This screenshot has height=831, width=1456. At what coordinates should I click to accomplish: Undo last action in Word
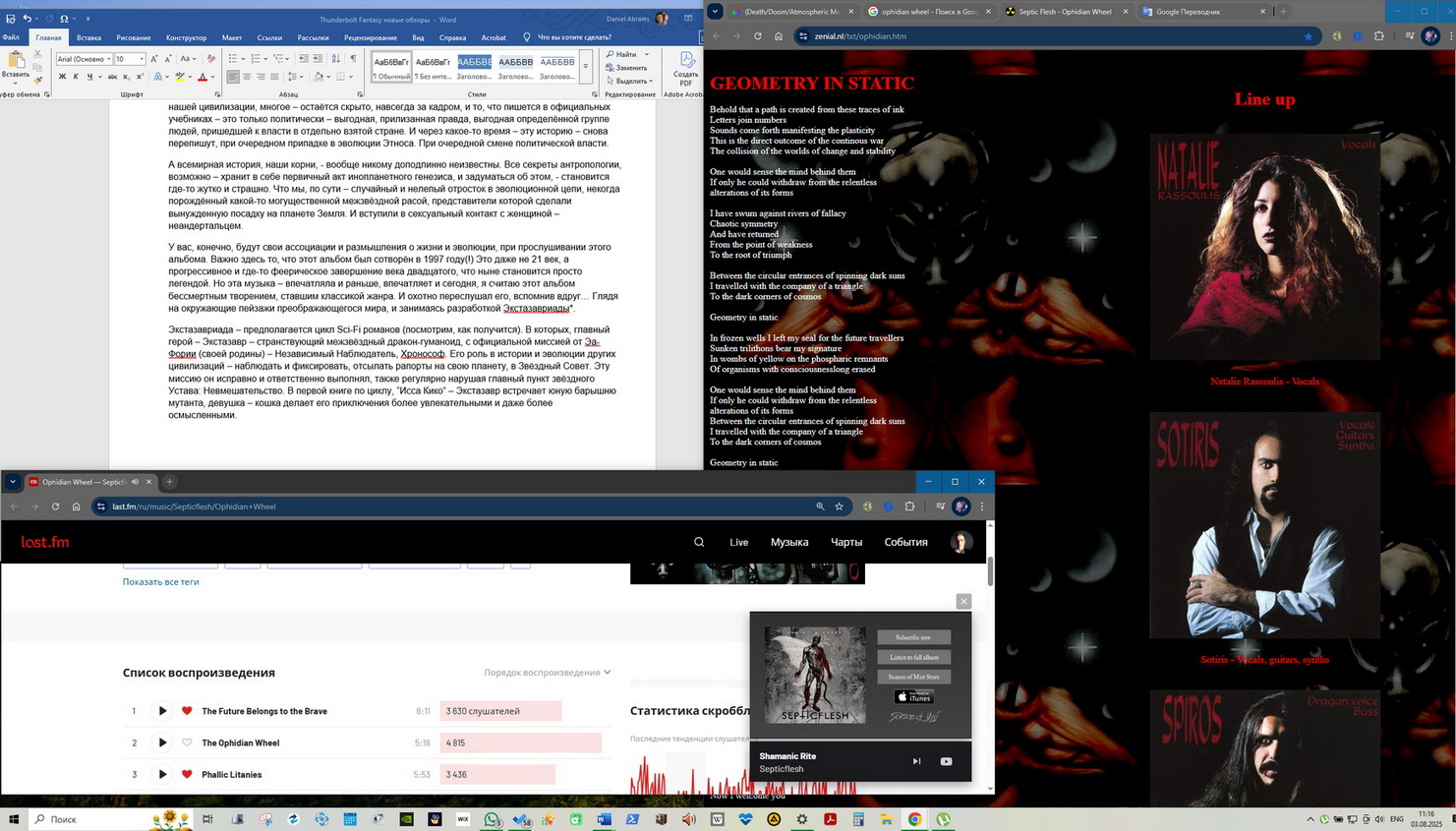(27, 19)
